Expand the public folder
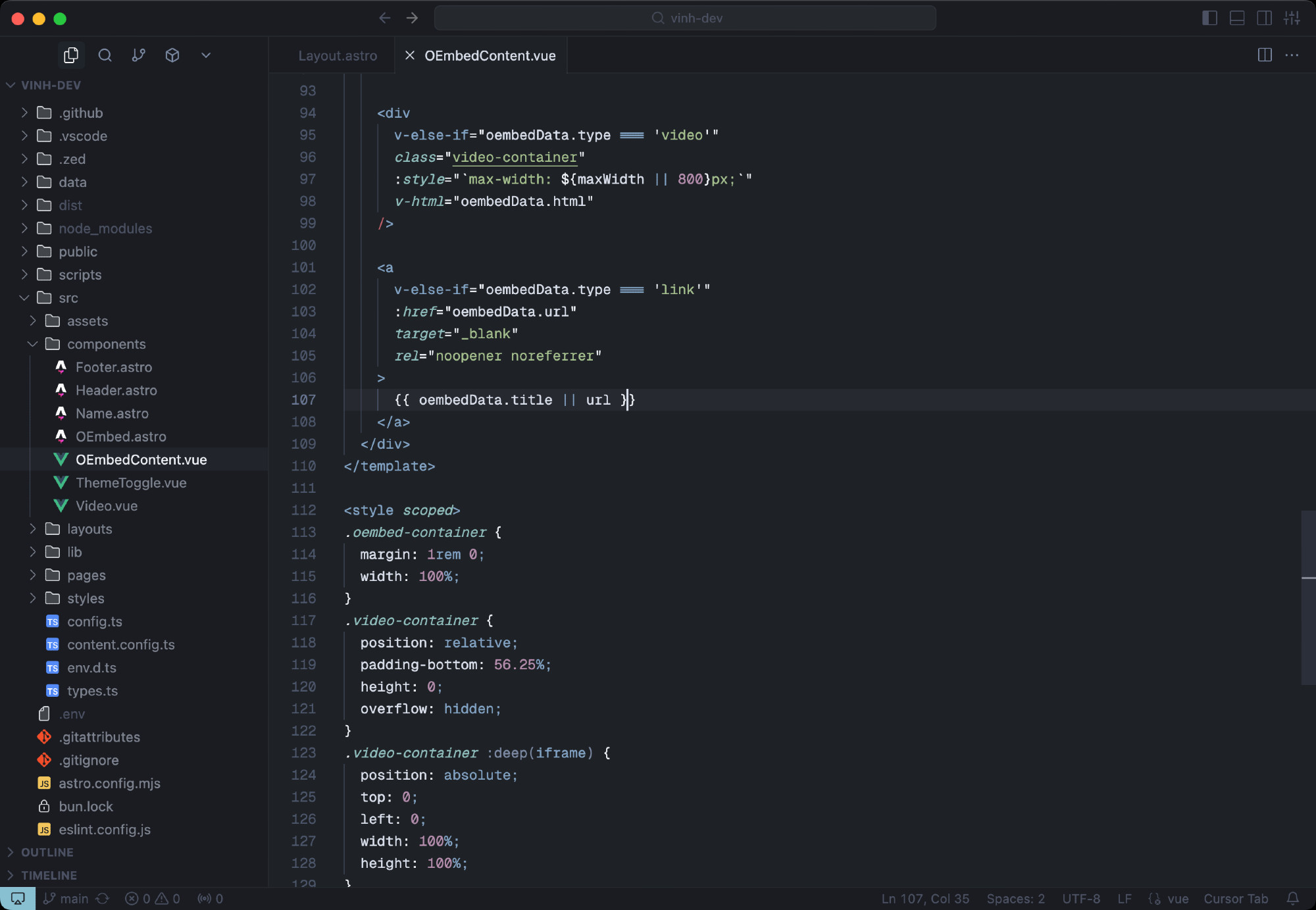The image size is (1316, 910). (x=134, y=252)
